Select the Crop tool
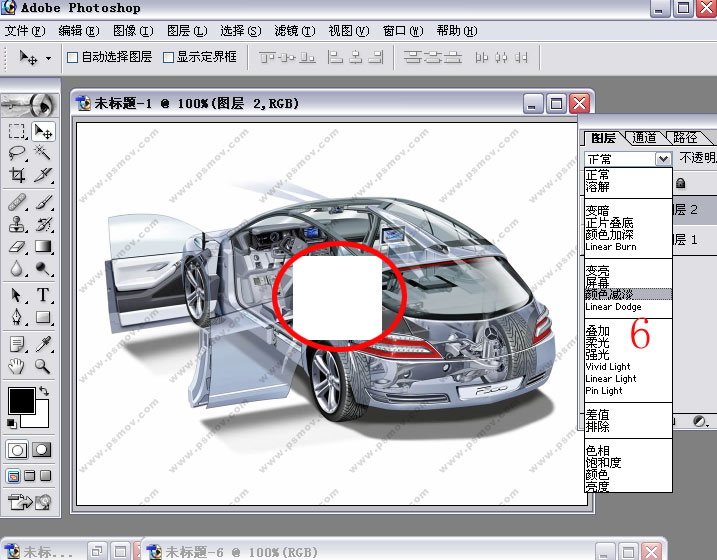 coord(17,175)
